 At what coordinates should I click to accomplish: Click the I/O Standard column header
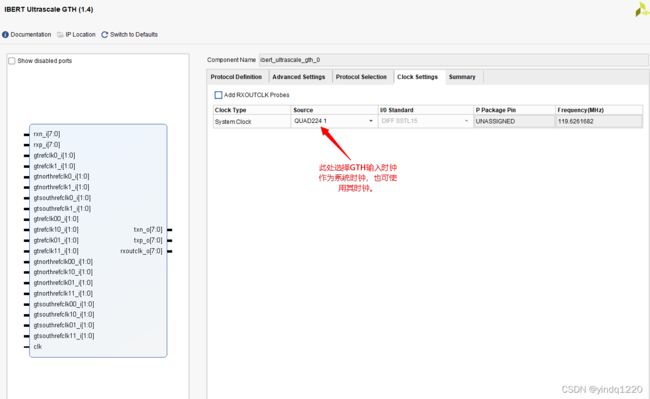click(x=426, y=110)
